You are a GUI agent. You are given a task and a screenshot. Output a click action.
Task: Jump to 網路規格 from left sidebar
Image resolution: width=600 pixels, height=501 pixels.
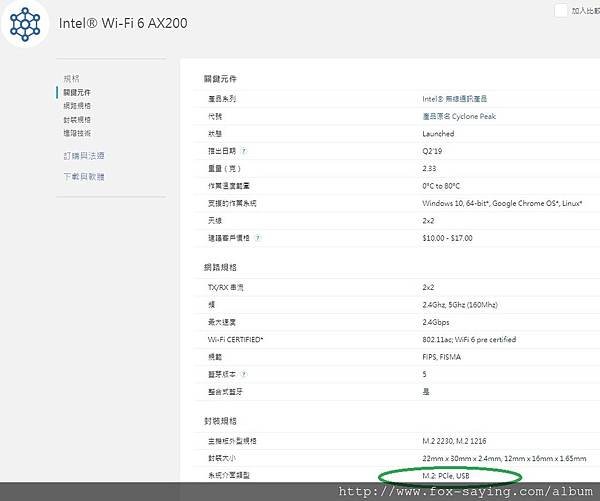click(x=77, y=106)
